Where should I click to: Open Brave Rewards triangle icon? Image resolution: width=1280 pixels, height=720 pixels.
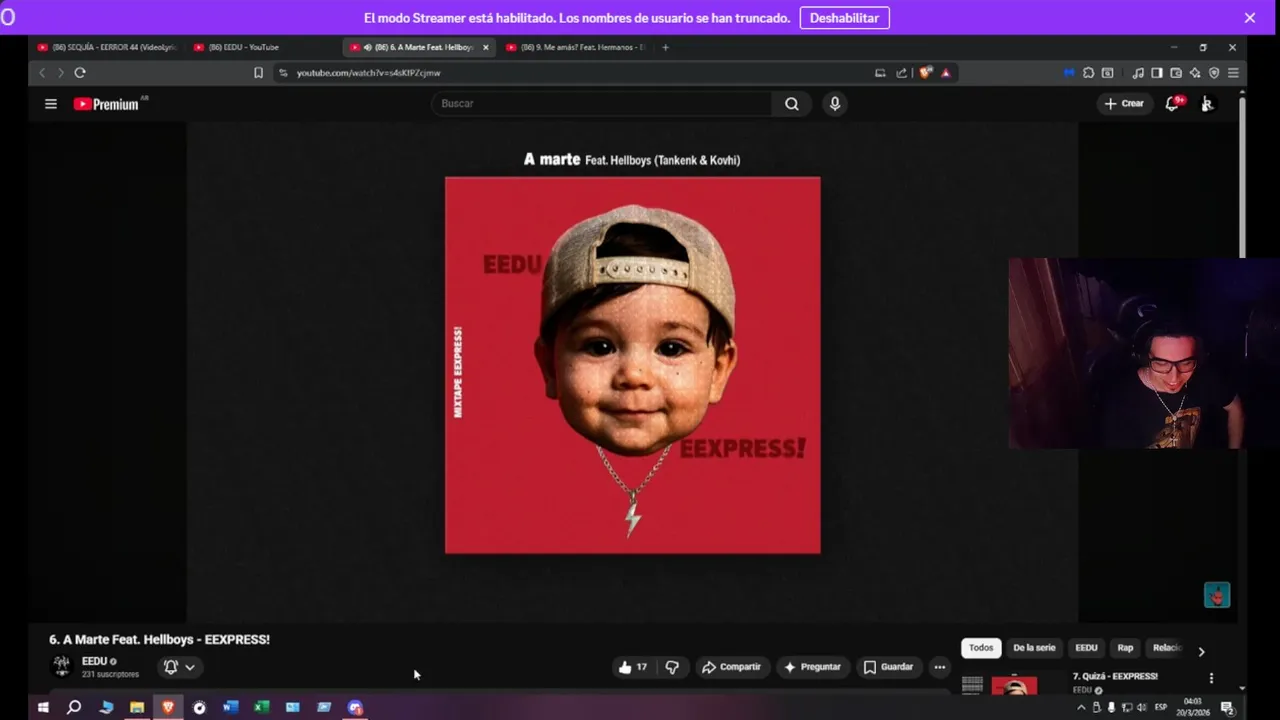click(x=945, y=73)
